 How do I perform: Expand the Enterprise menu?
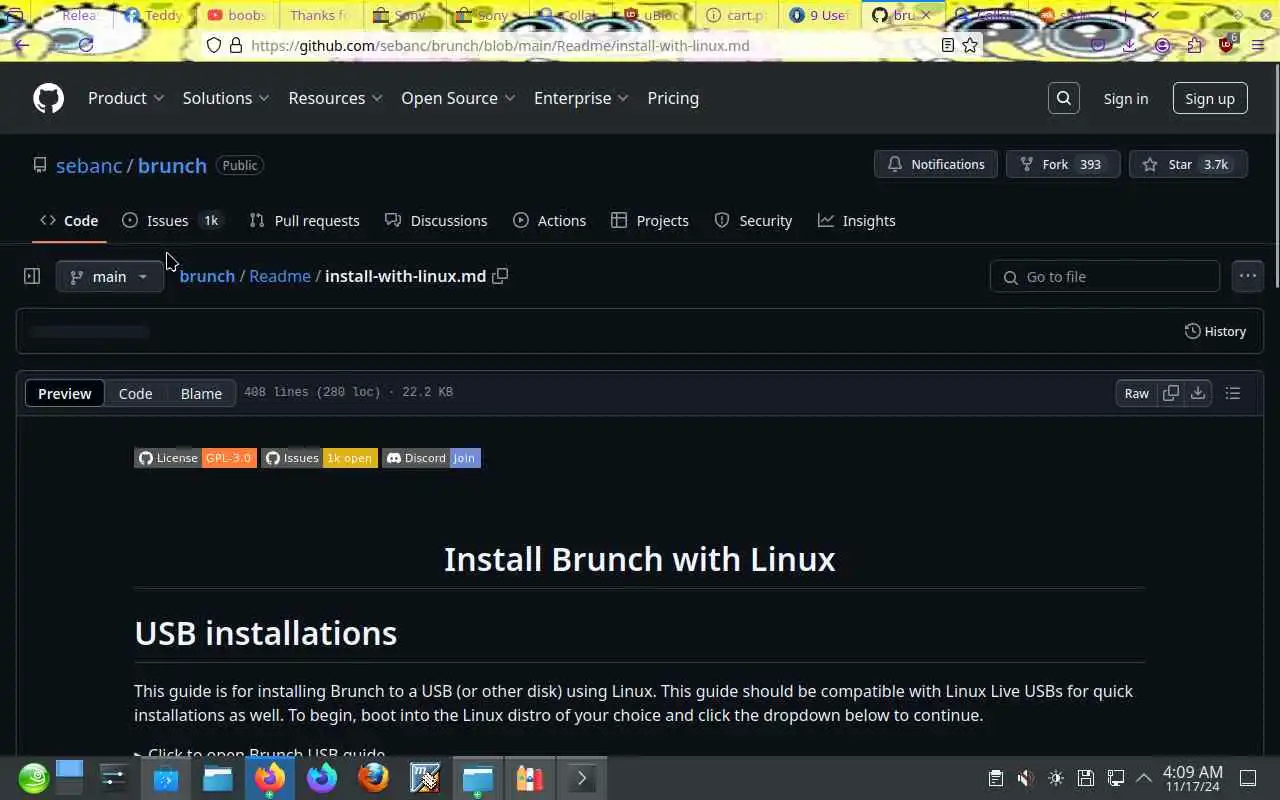point(581,98)
